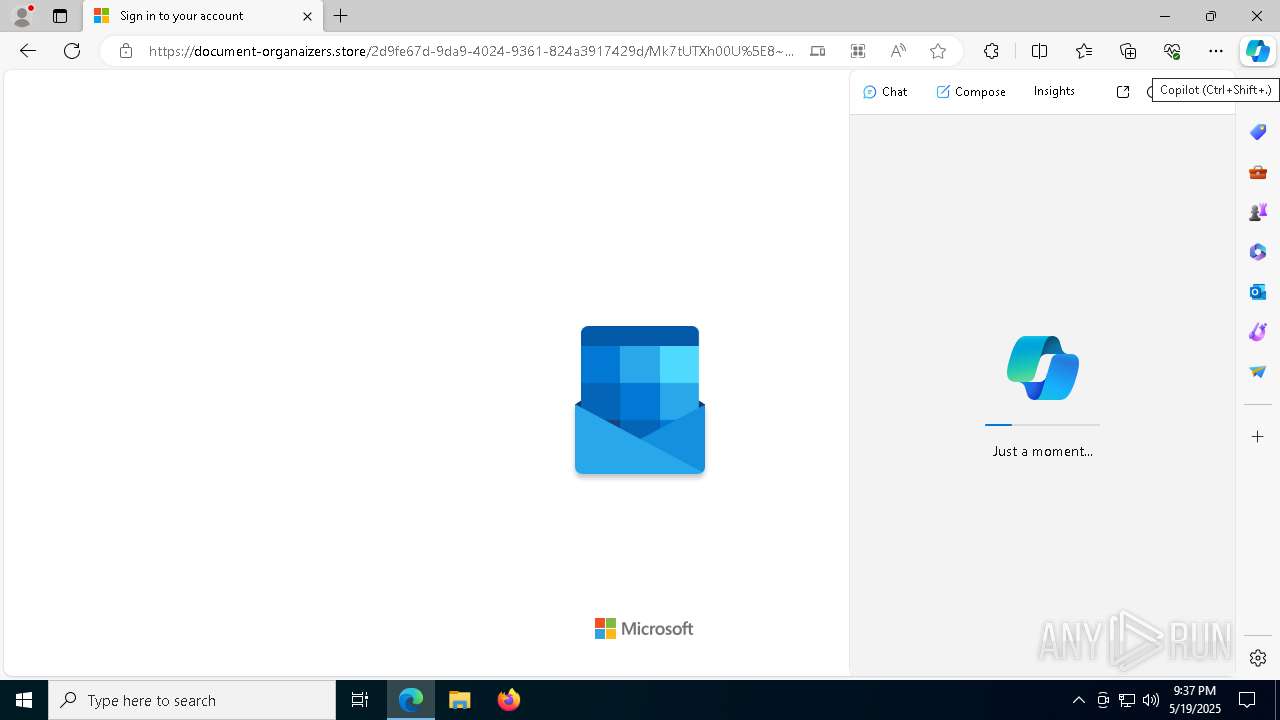Turn on Read aloud
This screenshot has width=1280, height=720.
click(x=898, y=51)
